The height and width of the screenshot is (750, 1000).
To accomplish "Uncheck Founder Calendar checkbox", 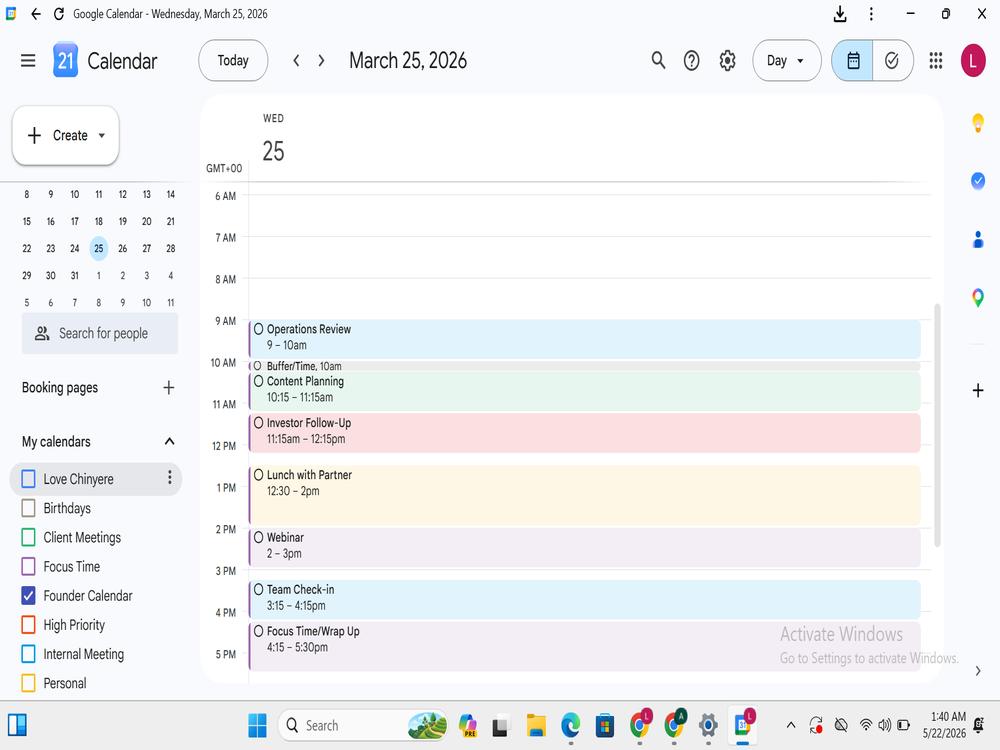I will 28,596.
